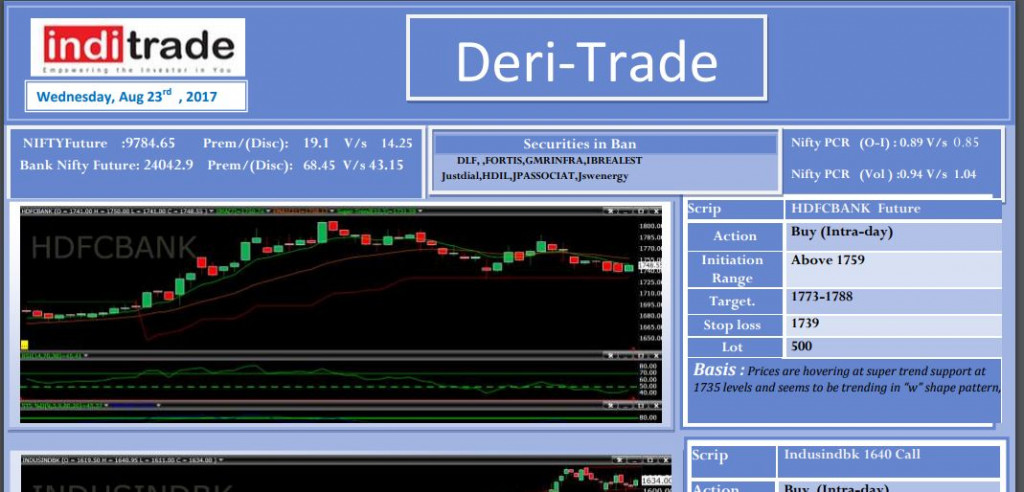Image resolution: width=1024 pixels, height=492 pixels.
Task: Select Nifty PCR (Vol) 0.94 V/s 1.04
Action: pos(884,174)
